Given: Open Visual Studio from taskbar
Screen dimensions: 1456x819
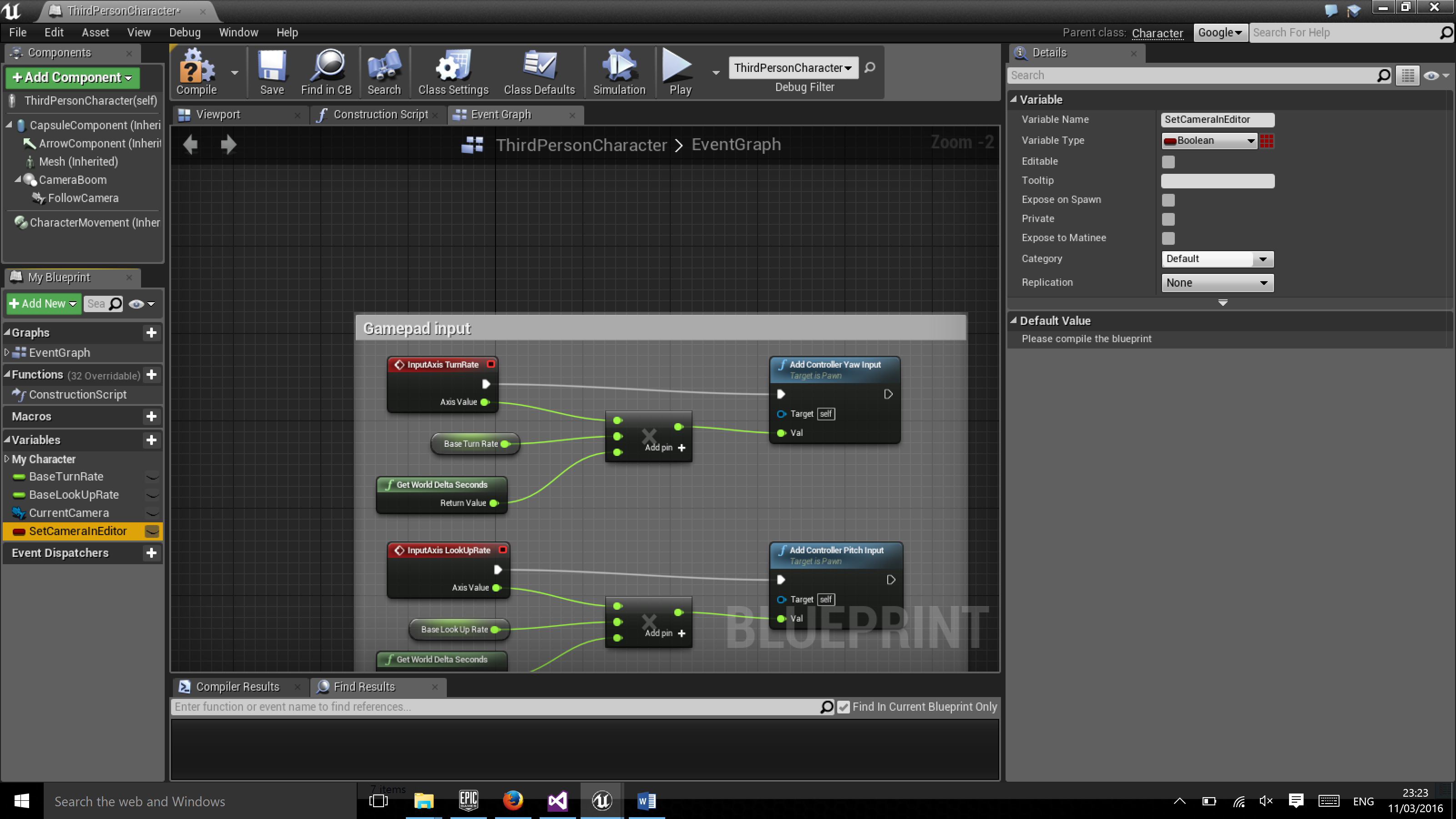Looking at the screenshot, I should (x=557, y=800).
